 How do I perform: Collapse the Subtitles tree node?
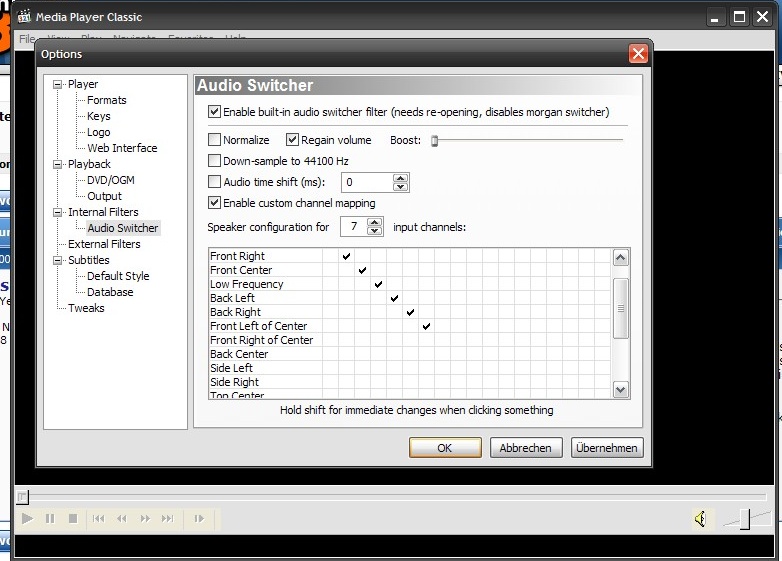(x=58, y=260)
